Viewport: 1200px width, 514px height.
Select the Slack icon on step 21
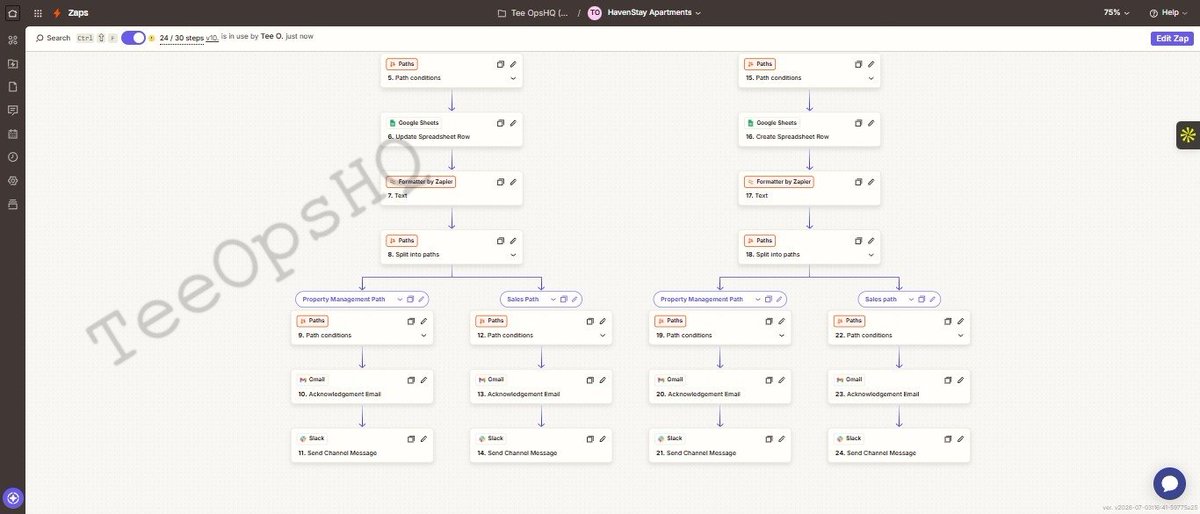[x=661, y=439]
